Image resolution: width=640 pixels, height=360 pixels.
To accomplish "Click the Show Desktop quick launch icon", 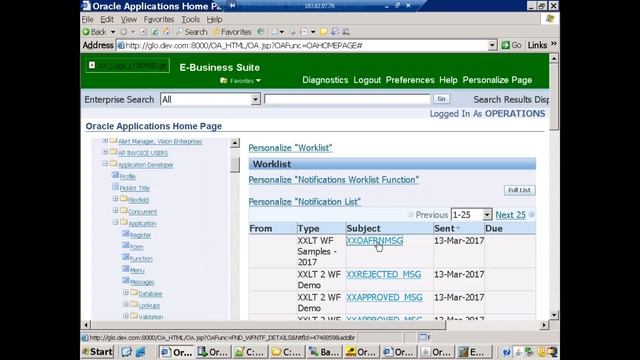I will pyautogui.click(x=127, y=352).
